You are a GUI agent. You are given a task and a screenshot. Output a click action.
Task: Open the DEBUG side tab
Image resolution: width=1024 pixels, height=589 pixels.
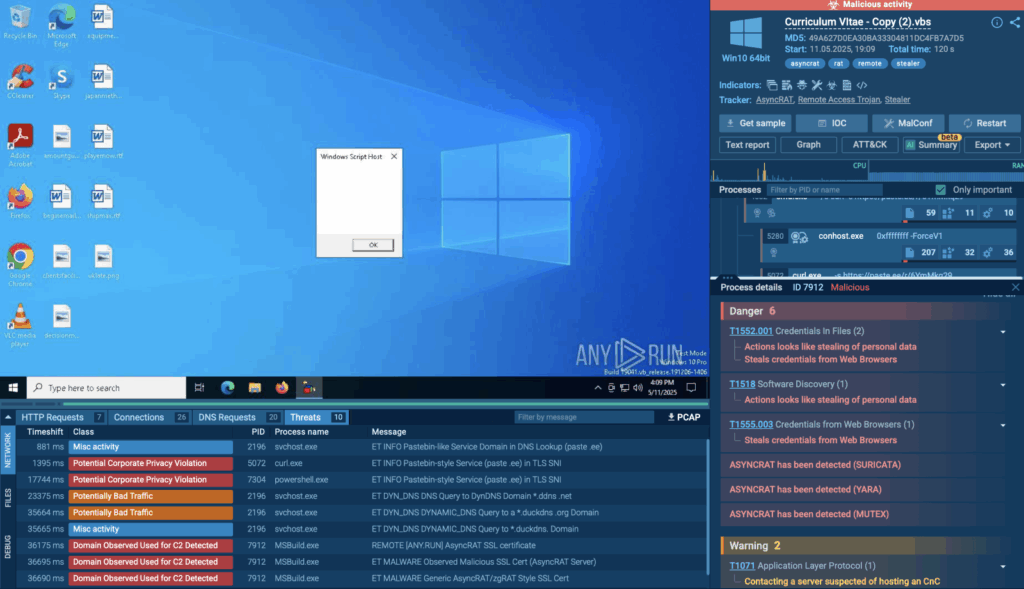[x=8, y=546]
